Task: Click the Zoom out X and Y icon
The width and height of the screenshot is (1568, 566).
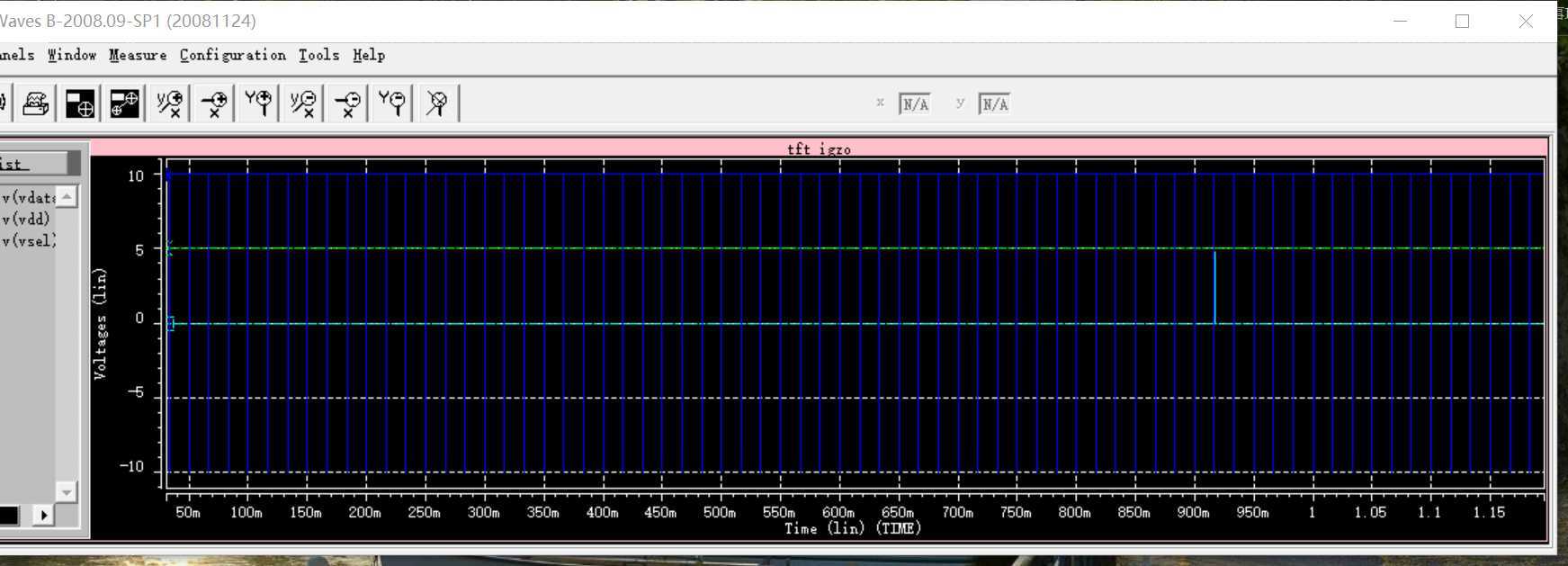Action: point(303,103)
